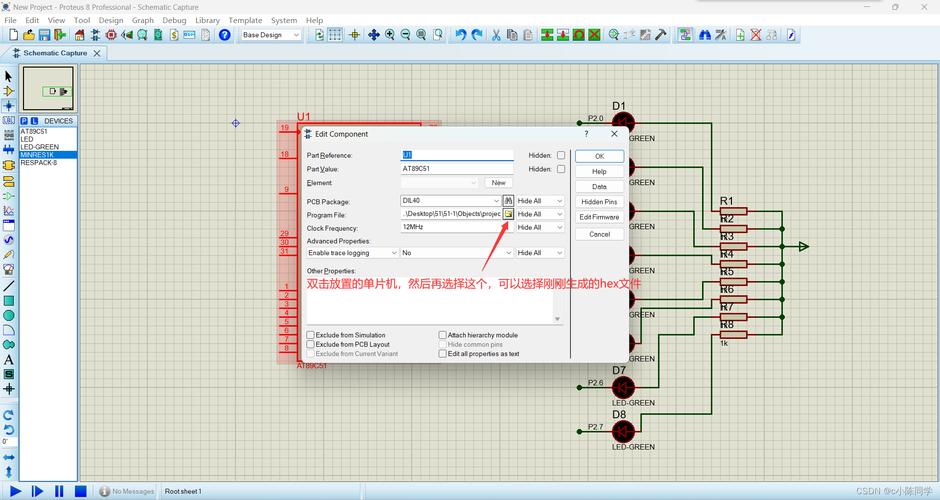Stop the simulation with the square button
This screenshot has height=500, width=940.
80,491
